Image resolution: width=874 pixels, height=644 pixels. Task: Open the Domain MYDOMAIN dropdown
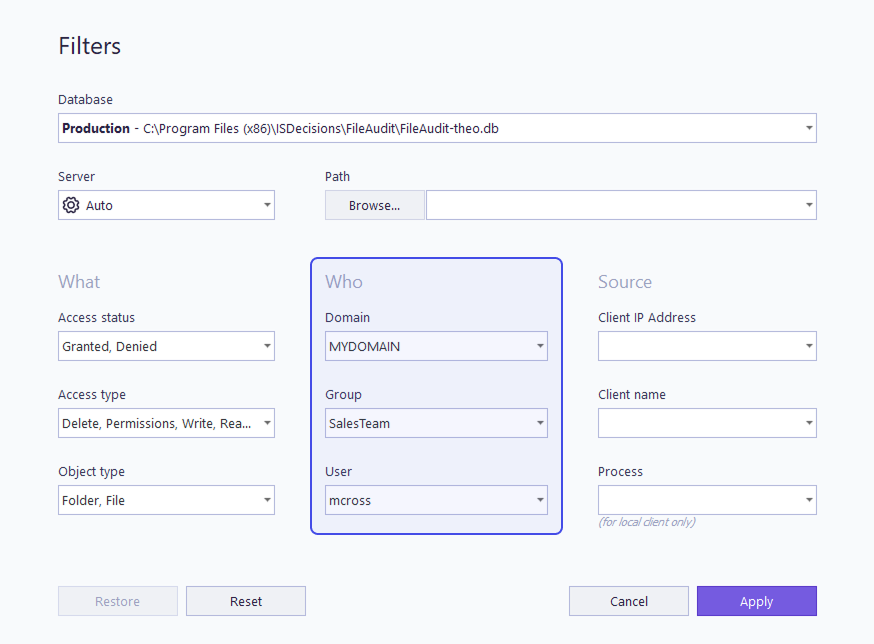tap(436, 346)
